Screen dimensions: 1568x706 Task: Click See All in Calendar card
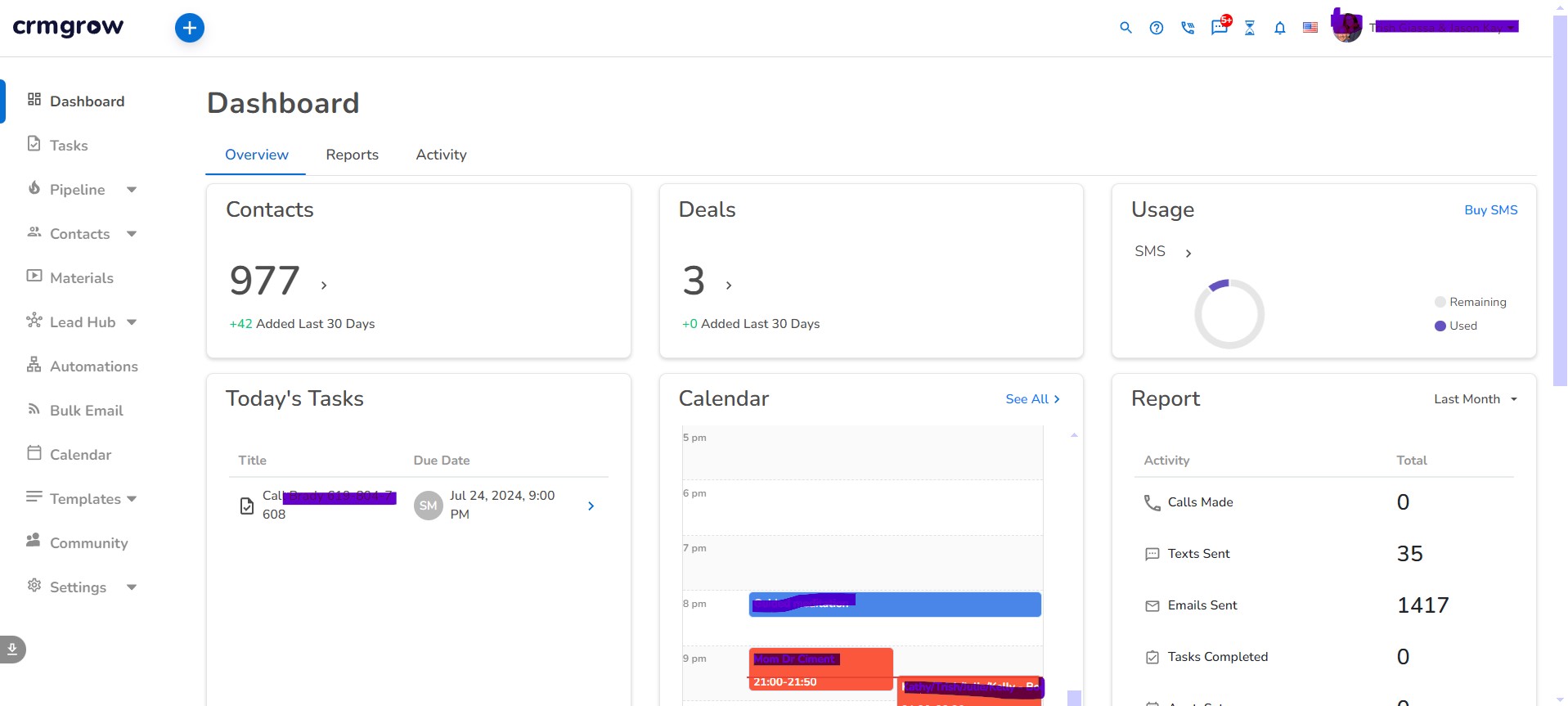click(1032, 399)
